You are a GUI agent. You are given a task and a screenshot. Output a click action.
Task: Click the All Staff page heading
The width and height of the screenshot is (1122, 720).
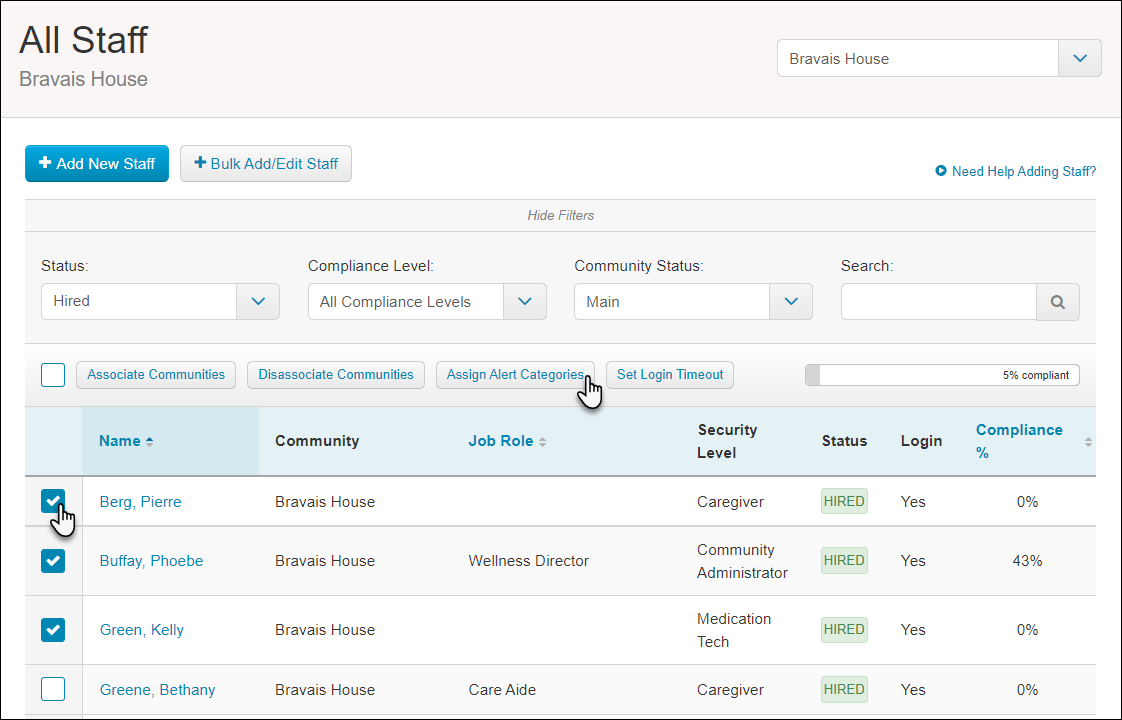(x=83, y=39)
